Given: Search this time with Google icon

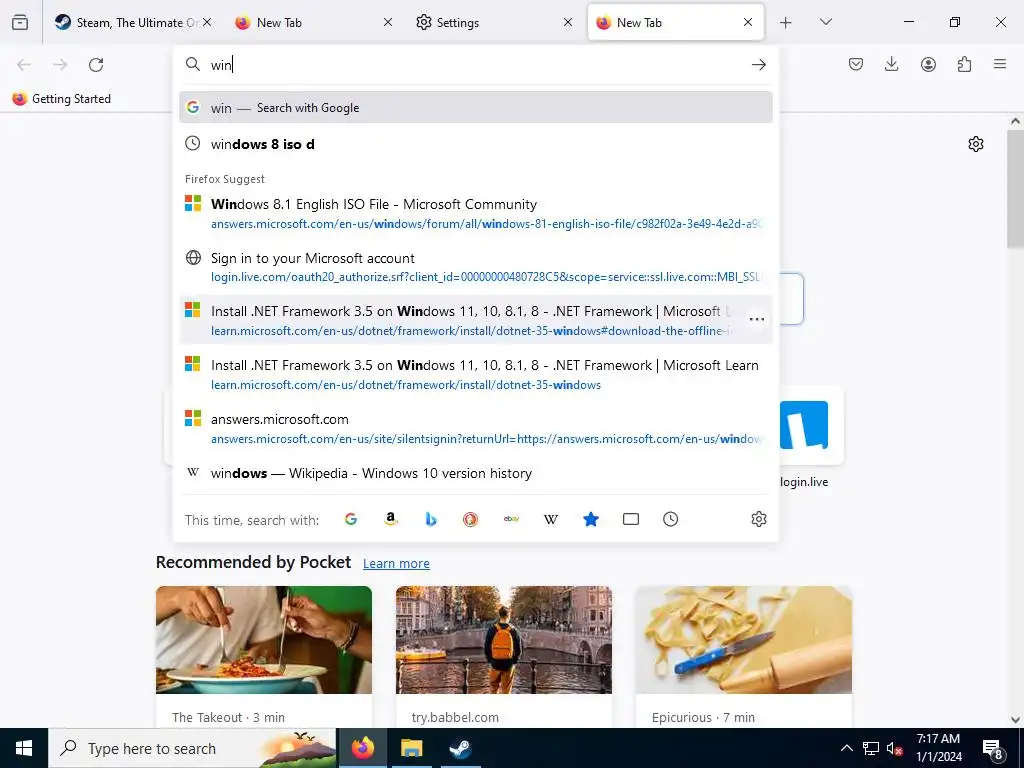Looking at the screenshot, I should pyautogui.click(x=351, y=519).
